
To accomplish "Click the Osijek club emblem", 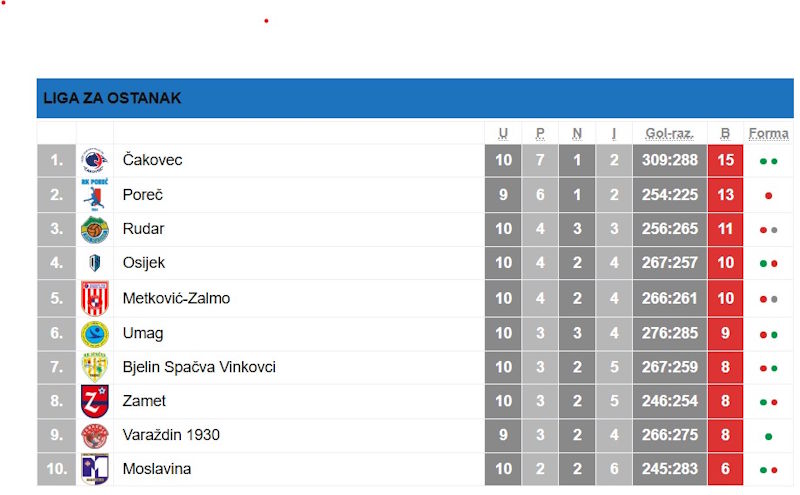I will pyautogui.click(x=94, y=264).
